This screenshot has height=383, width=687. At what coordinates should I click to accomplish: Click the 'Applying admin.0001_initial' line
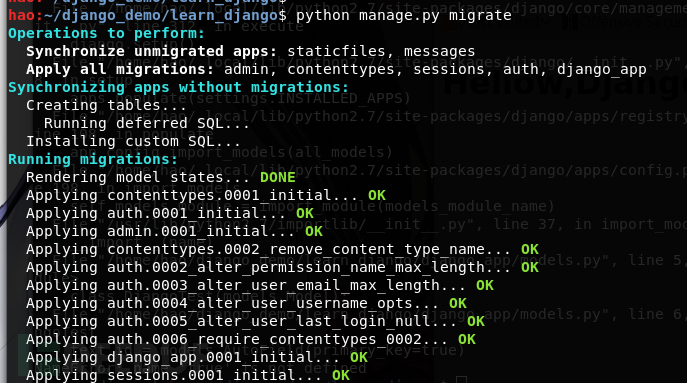(x=174, y=231)
